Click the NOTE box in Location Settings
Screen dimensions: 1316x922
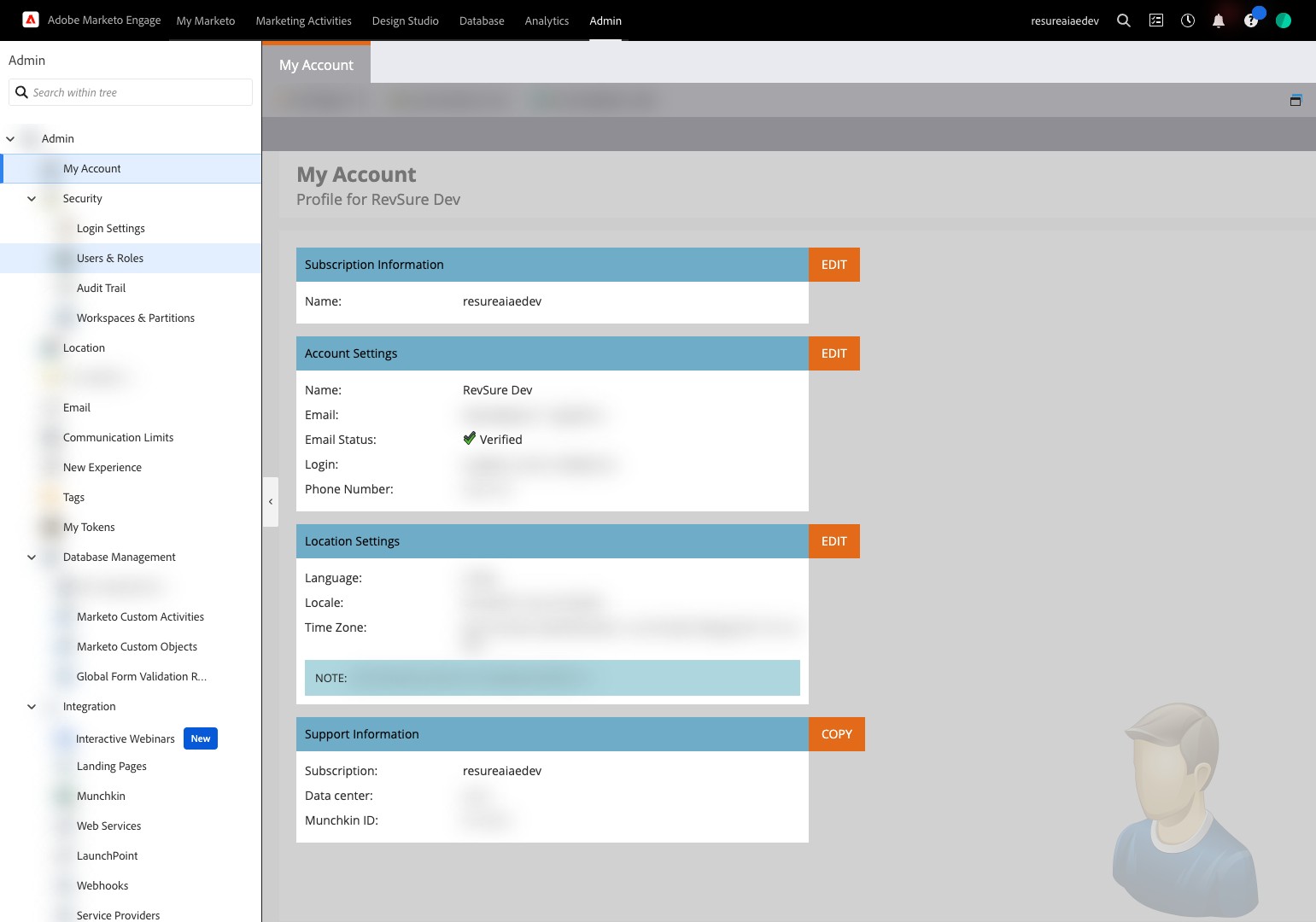click(x=553, y=678)
